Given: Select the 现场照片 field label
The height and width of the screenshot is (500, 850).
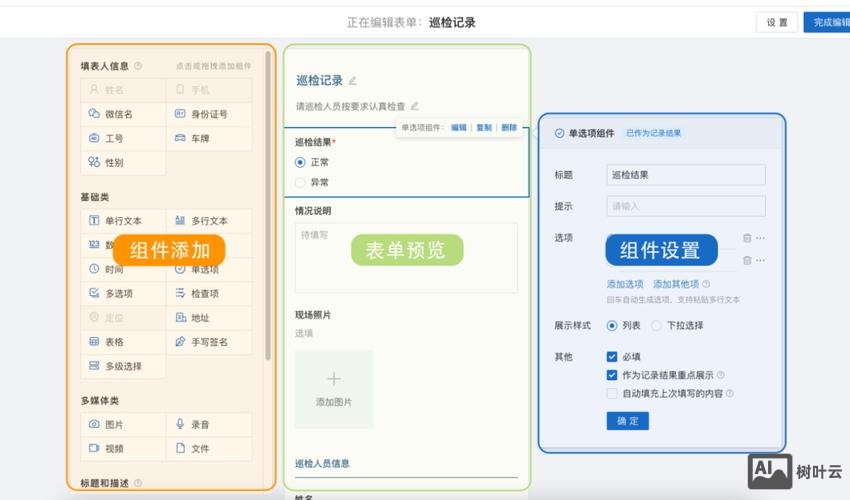Looking at the screenshot, I should pos(313,315).
